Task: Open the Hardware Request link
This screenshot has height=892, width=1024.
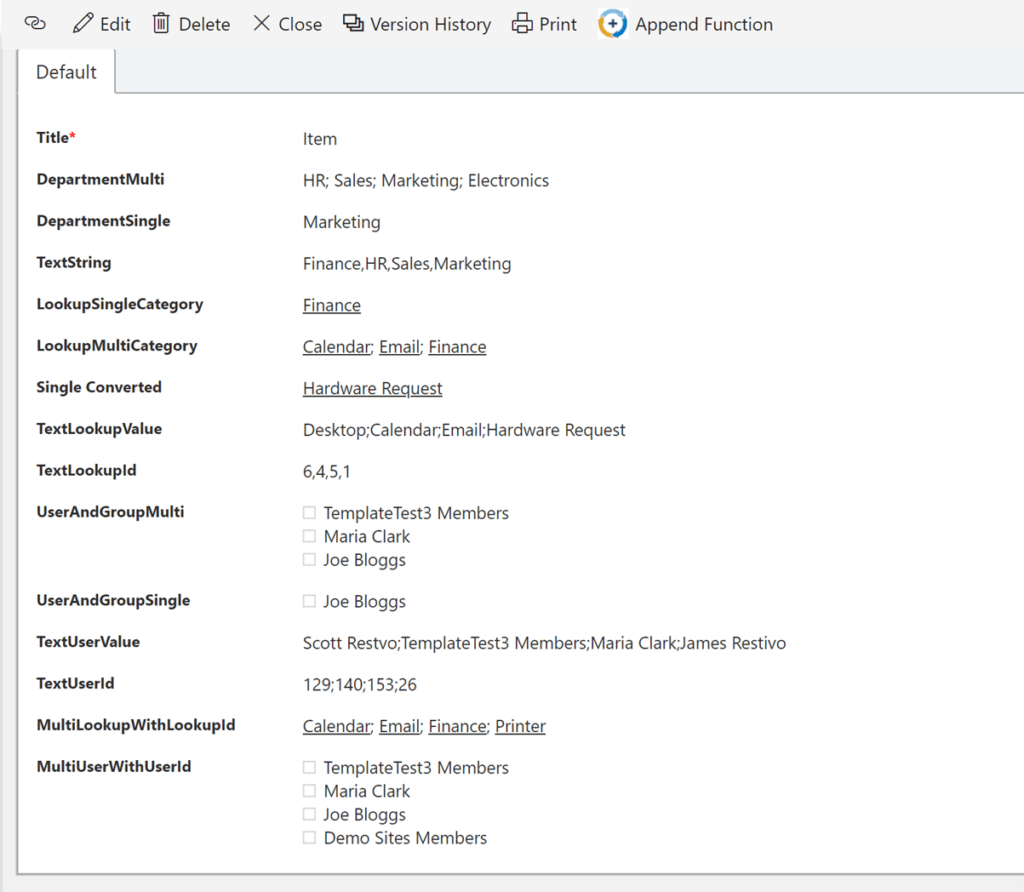Action: (372, 389)
